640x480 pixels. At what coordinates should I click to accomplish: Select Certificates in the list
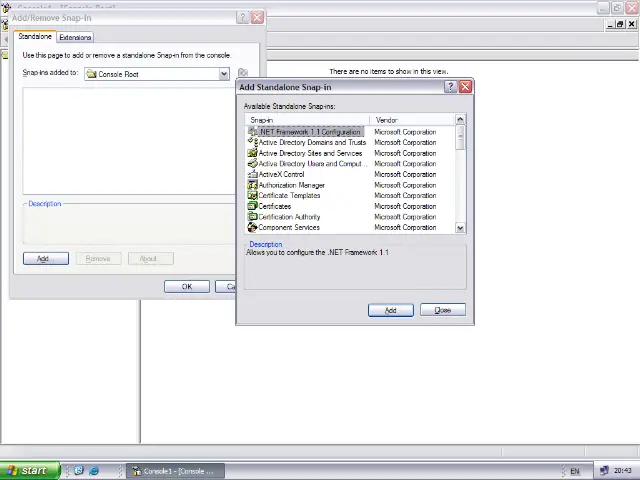(275, 206)
